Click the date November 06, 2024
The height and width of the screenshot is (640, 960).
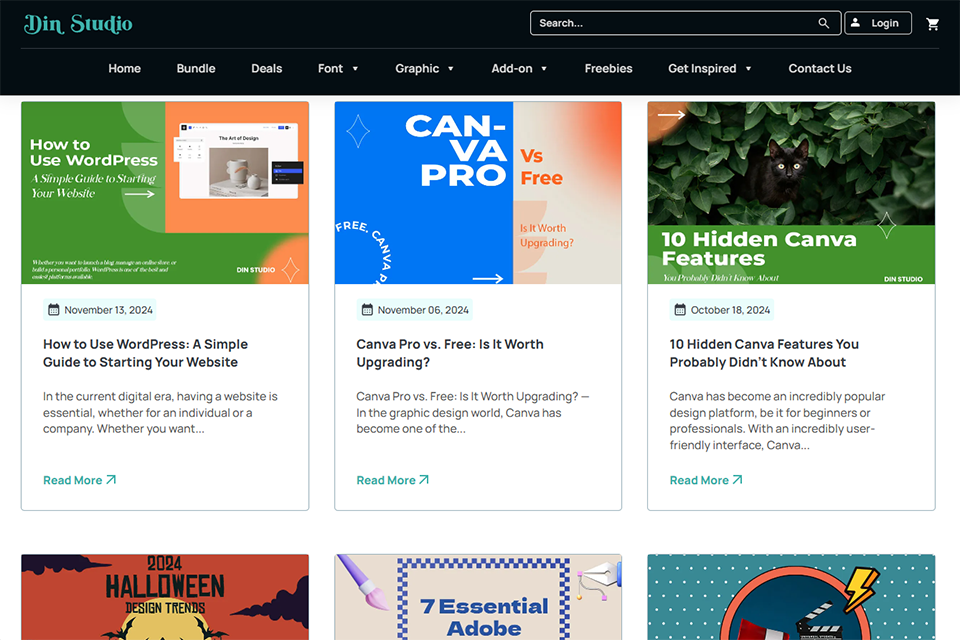tap(423, 310)
